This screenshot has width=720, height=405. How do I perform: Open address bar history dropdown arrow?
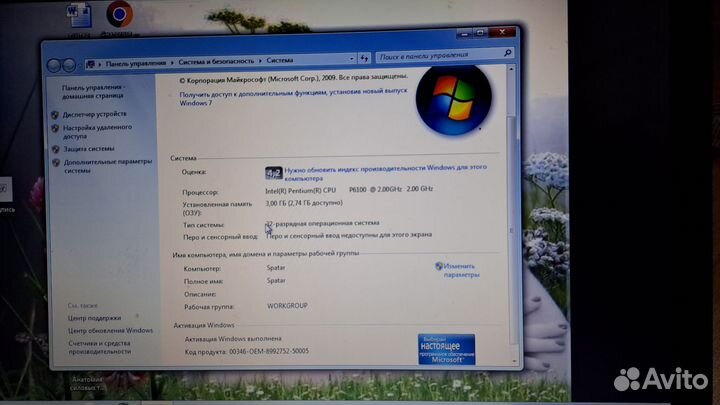351,59
